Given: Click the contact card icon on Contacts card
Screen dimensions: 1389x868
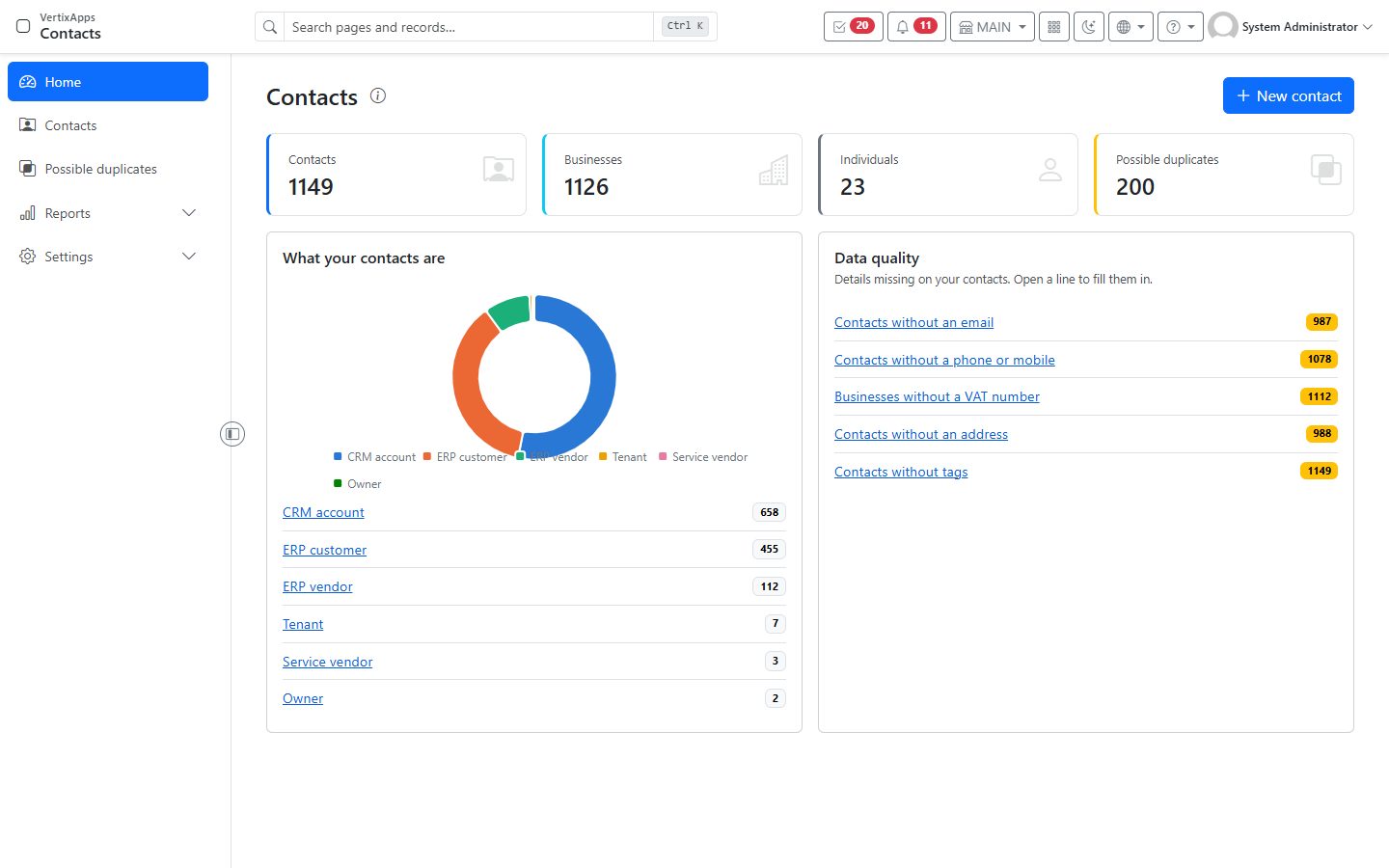Looking at the screenshot, I should pos(499,170).
